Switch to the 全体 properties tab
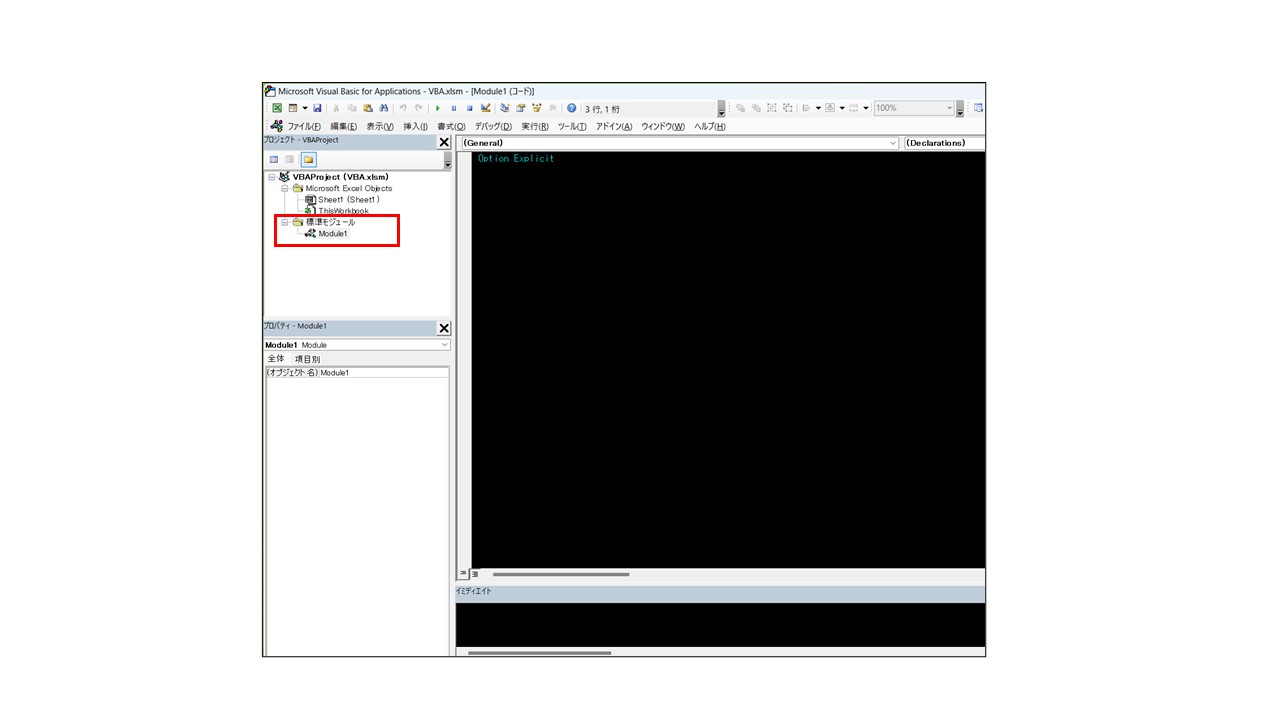This screenshot has width=1280, height=720. tap(276, 358)
